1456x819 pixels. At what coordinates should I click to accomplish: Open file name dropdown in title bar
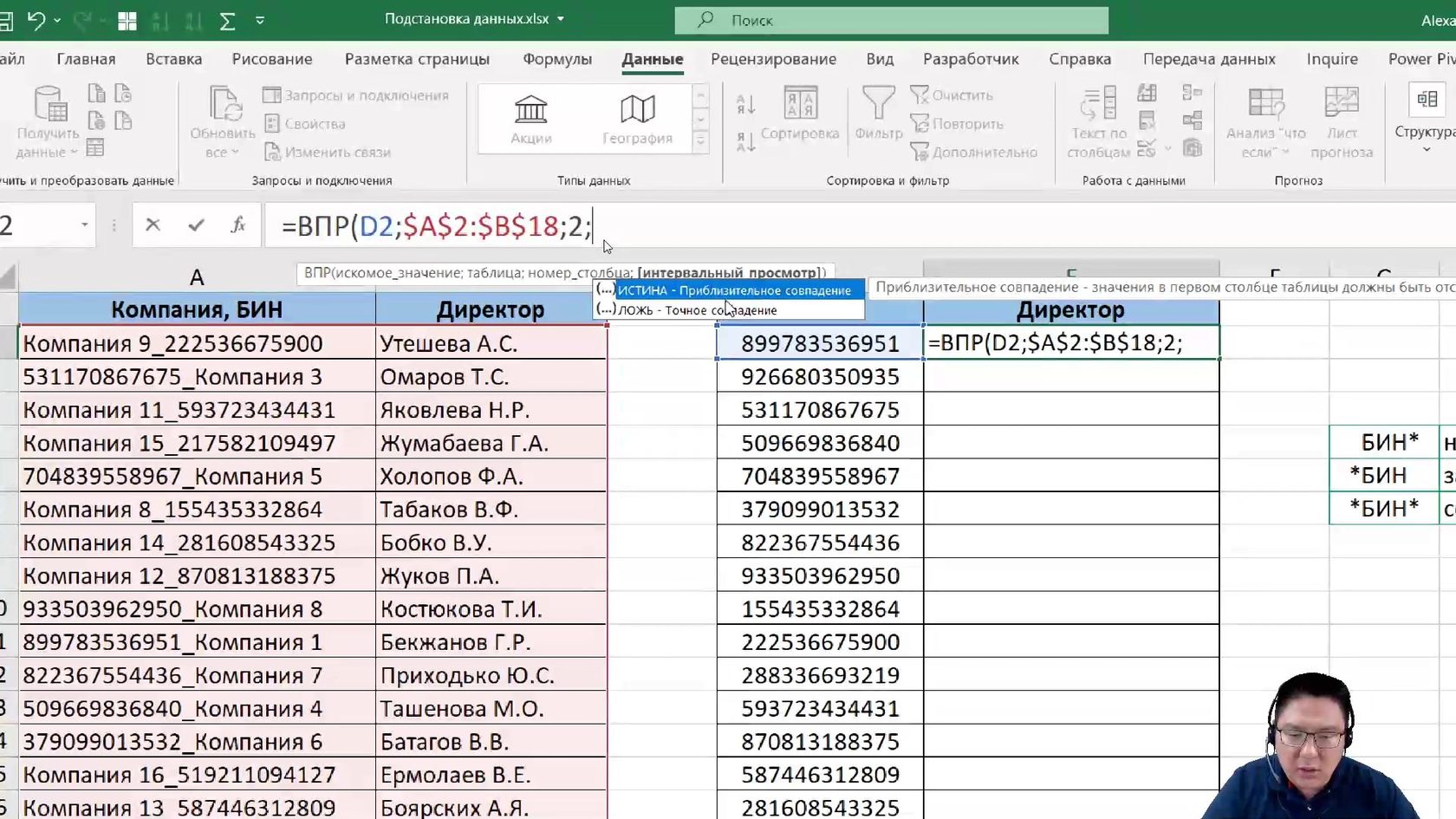click(561, 19)
